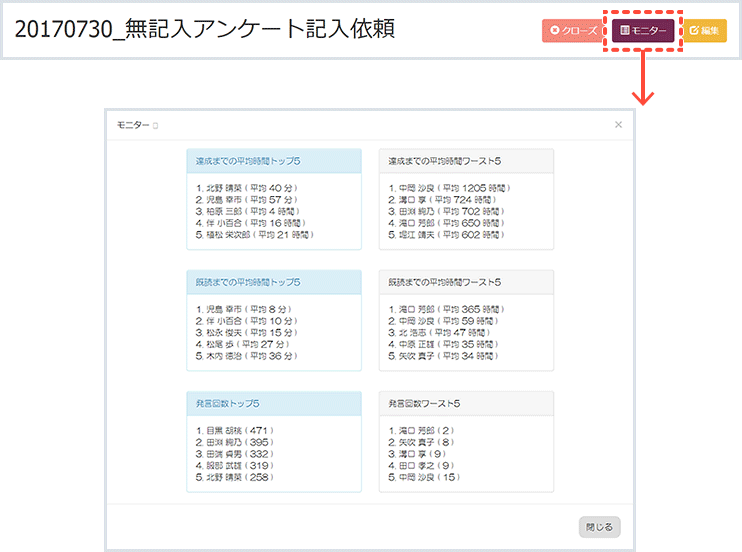Open the モニター button in the header
This screenshot has width=742, height=552.
(x=643, y=30)
